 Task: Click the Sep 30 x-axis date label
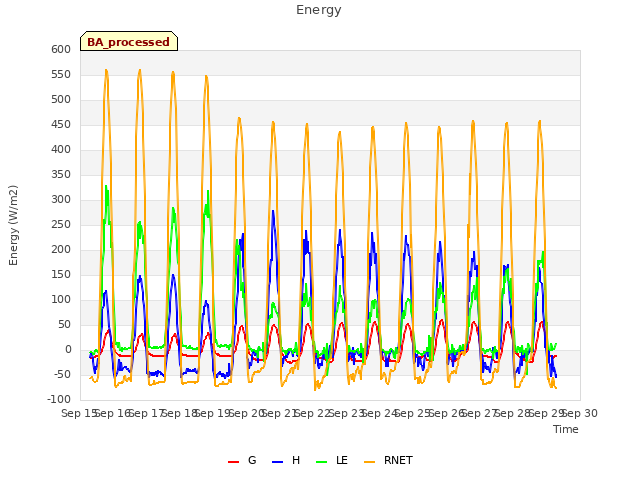[580, 413]
